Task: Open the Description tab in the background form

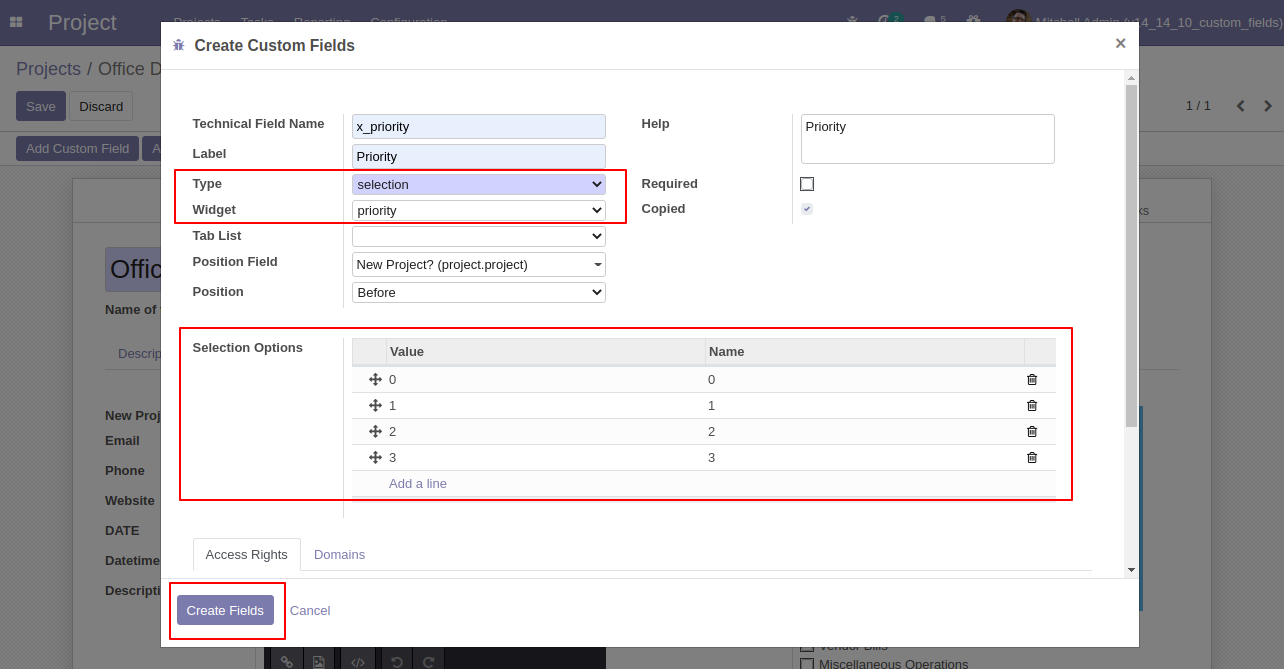Action: (x=138, y=354)
